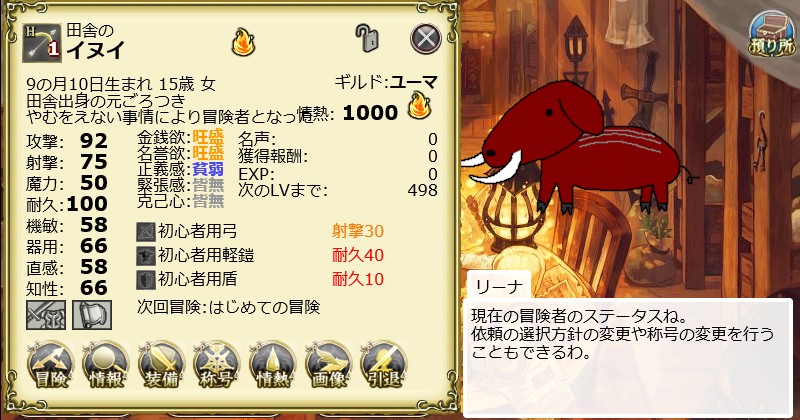
Task: Select the 初心者用弓 equipment row
Action: point(260,232)
